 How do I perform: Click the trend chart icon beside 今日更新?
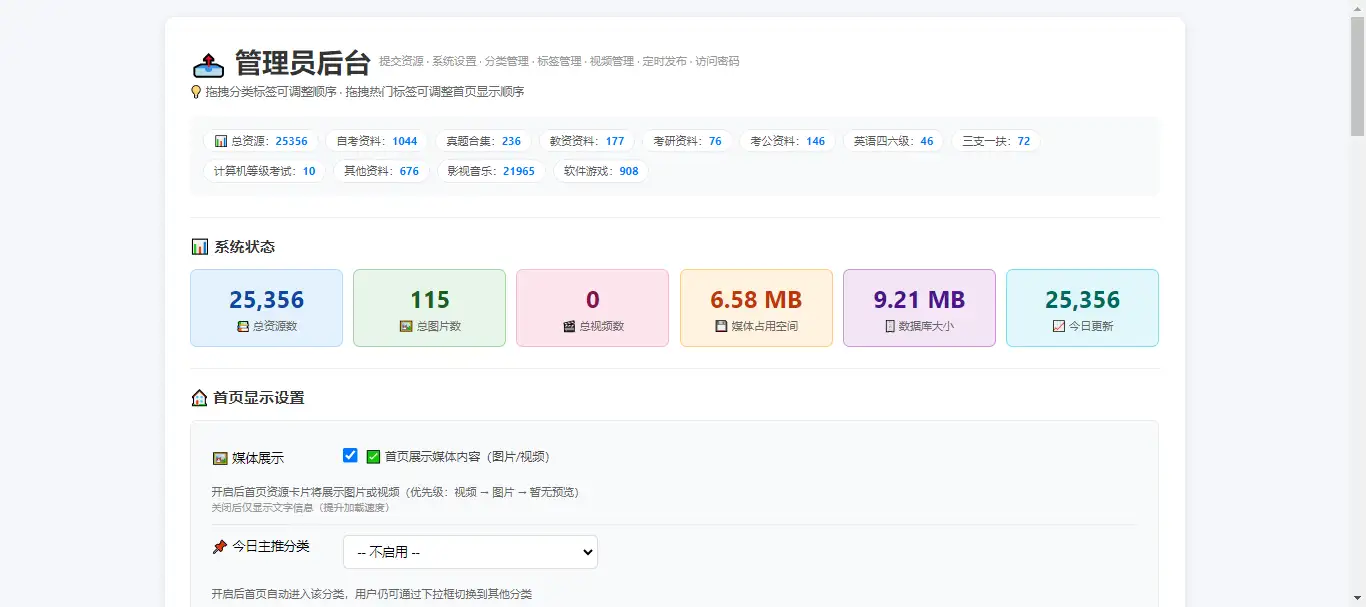click(1059, 326)
